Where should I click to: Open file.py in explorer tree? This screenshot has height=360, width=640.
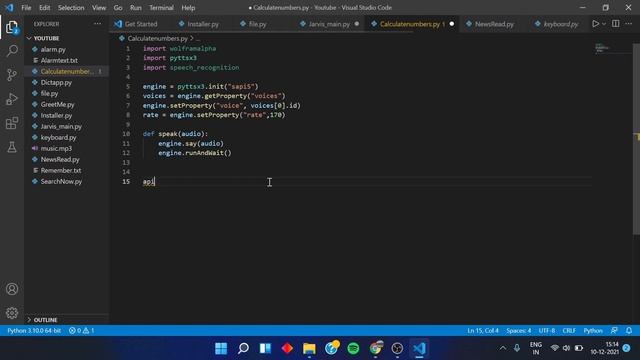(x=49, y=93)
